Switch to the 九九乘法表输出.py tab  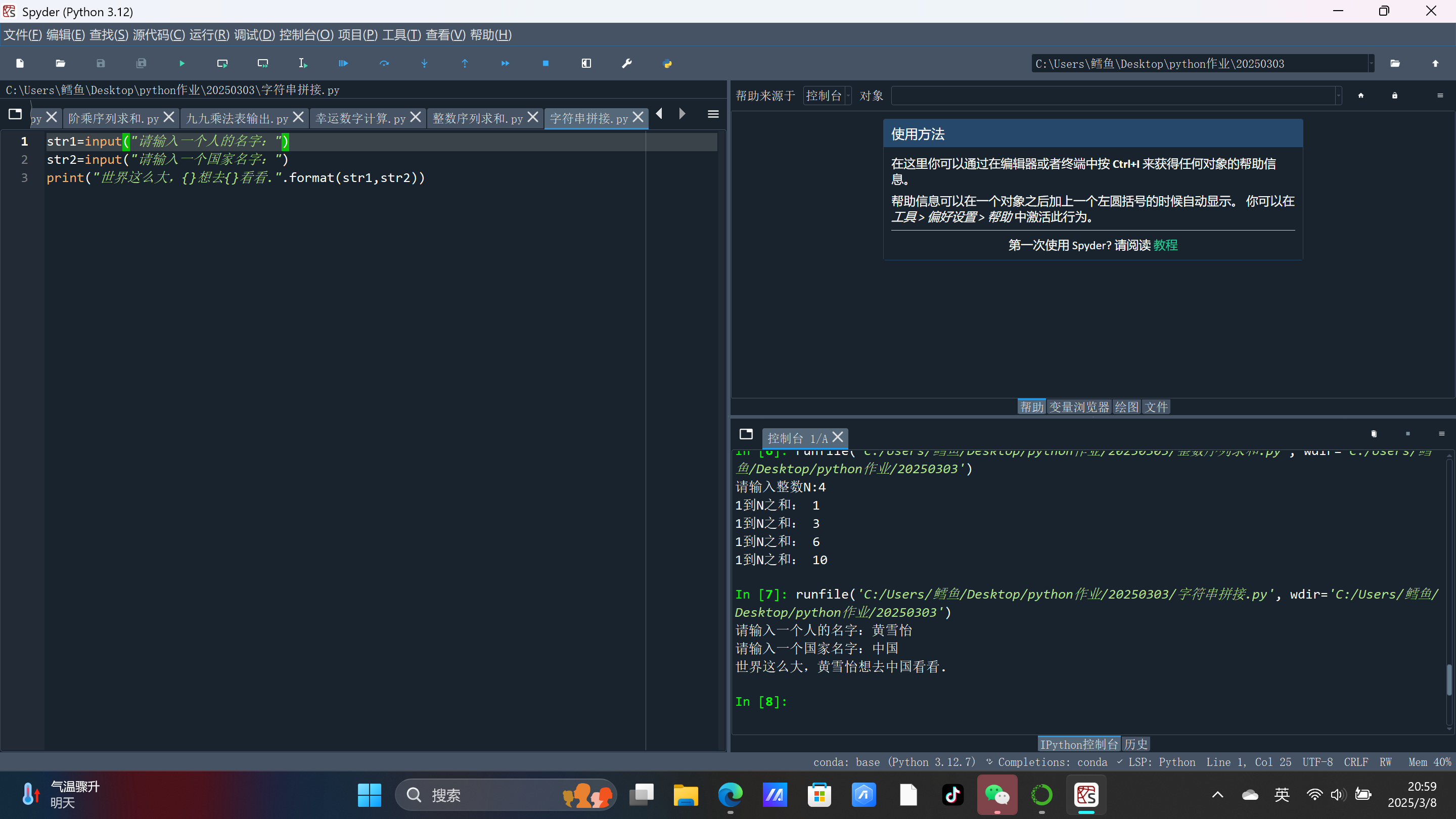click(238, 118)
